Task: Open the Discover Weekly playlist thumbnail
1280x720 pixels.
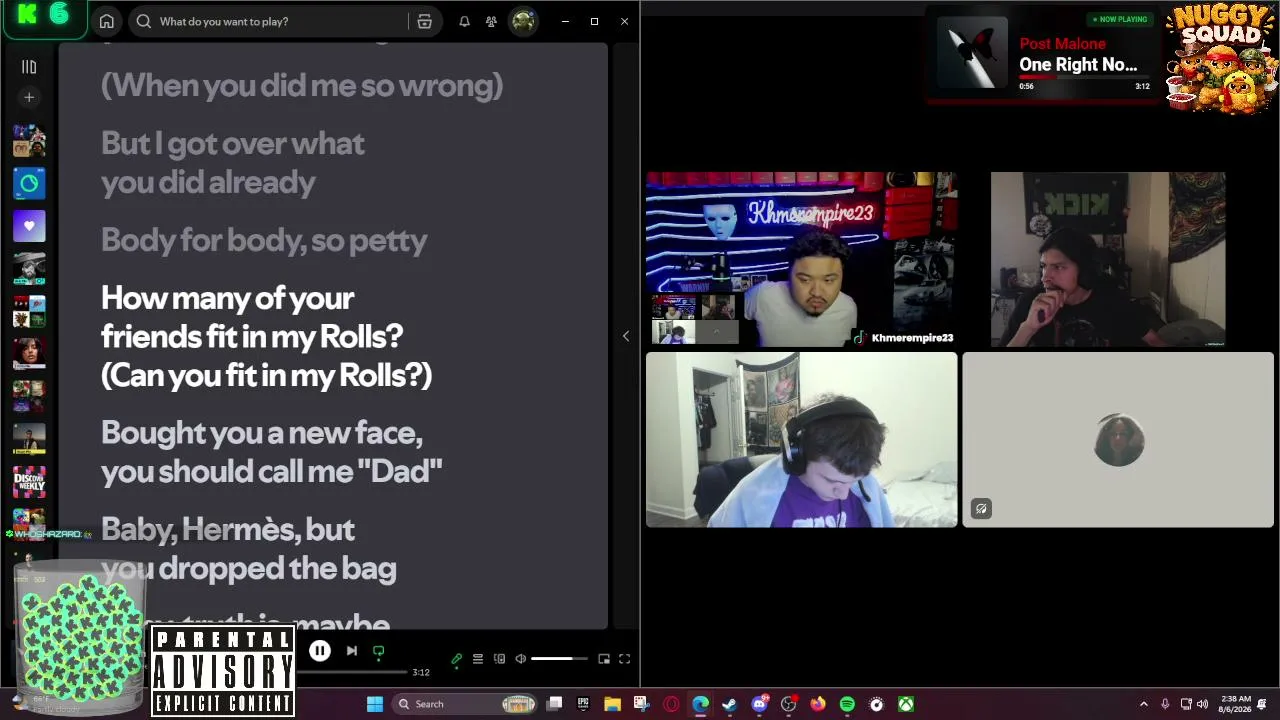Action: (29, 483)
